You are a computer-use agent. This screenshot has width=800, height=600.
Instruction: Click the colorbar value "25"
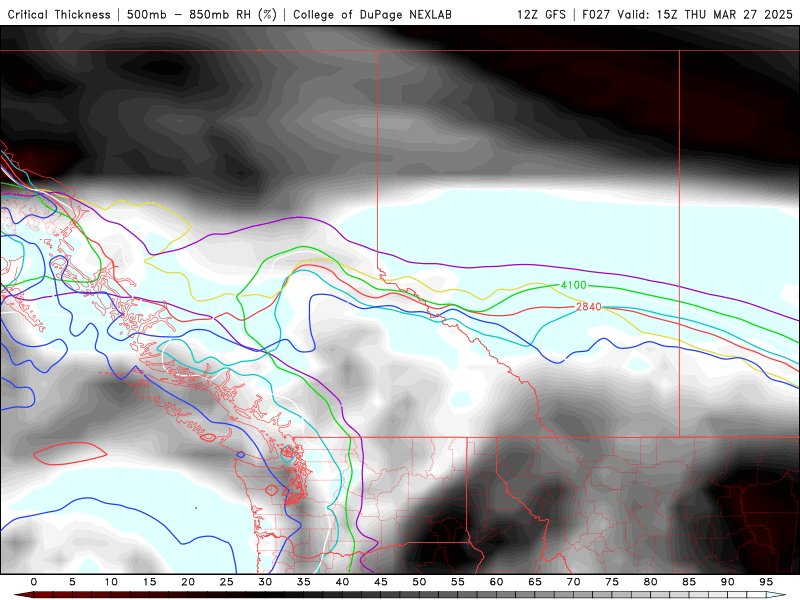click(x=227, y=582)
